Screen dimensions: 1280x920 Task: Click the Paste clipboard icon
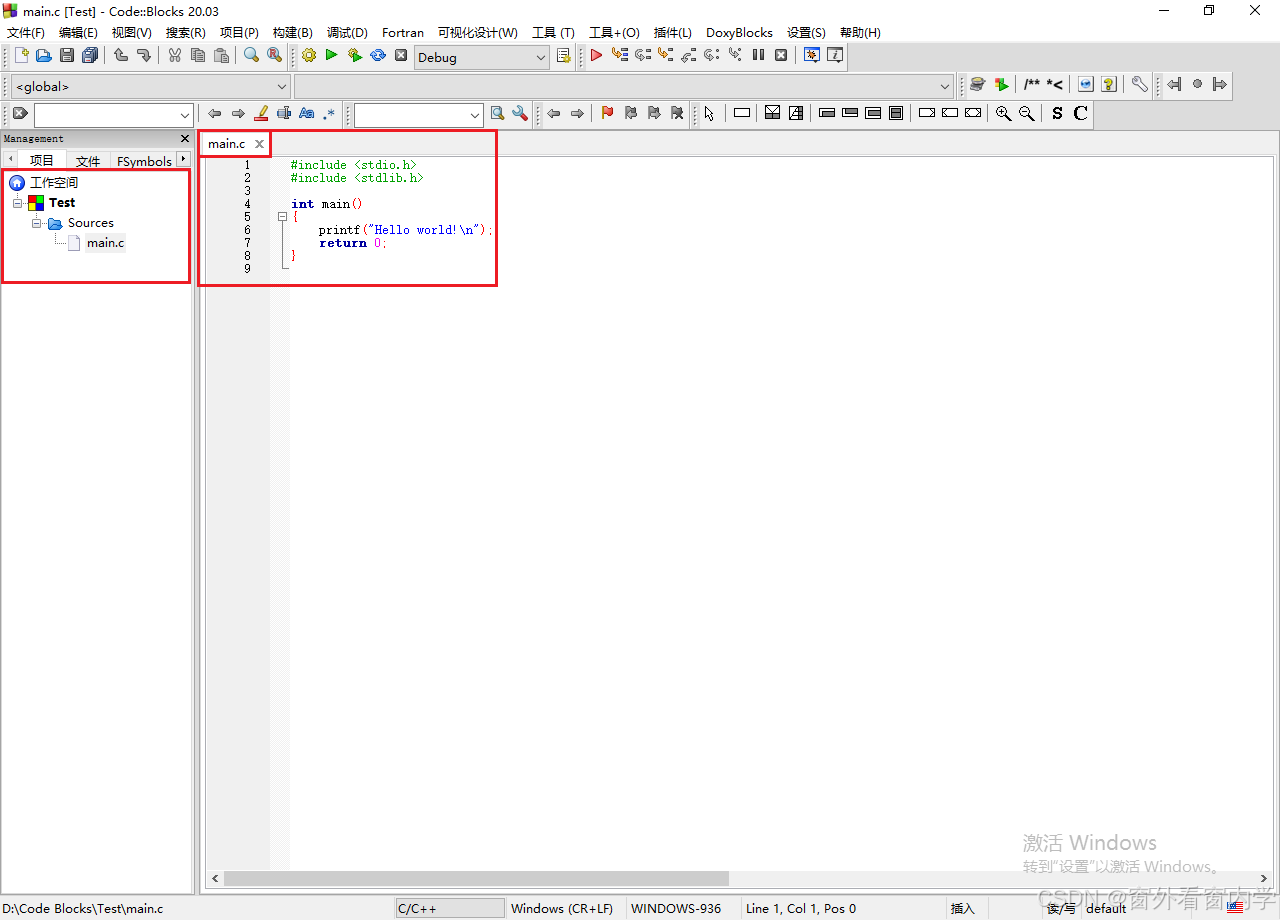(221, 56)
